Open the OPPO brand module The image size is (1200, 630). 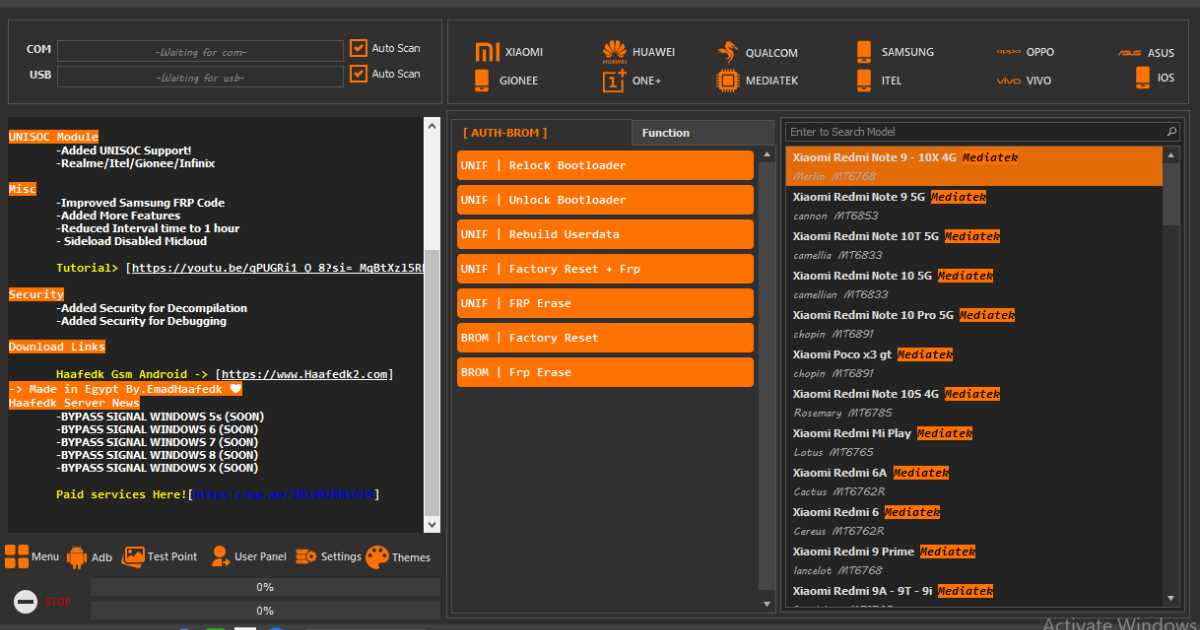(x=1025, y=52)
